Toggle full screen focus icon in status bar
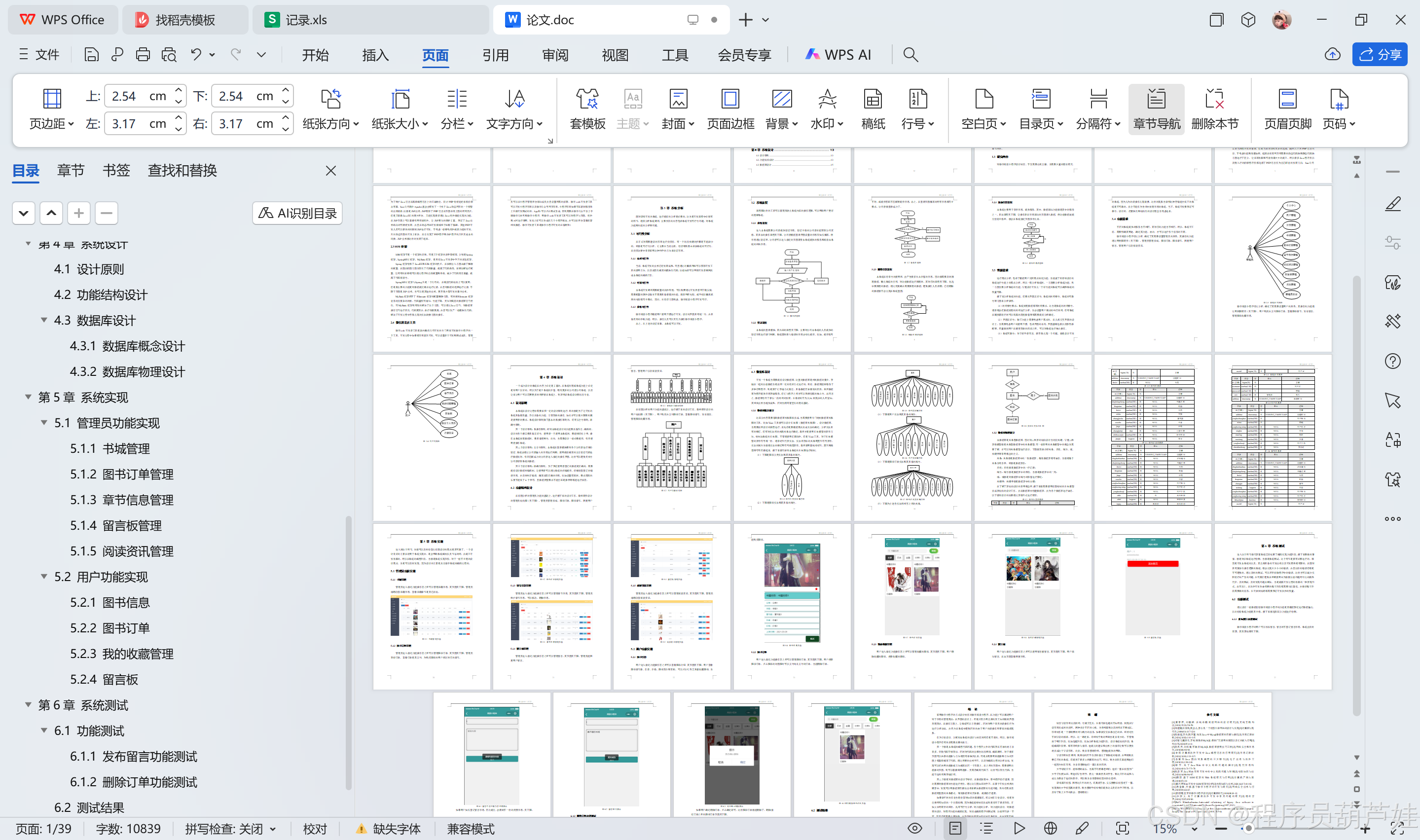The image size is (1420, 840). pos(1122,829)
